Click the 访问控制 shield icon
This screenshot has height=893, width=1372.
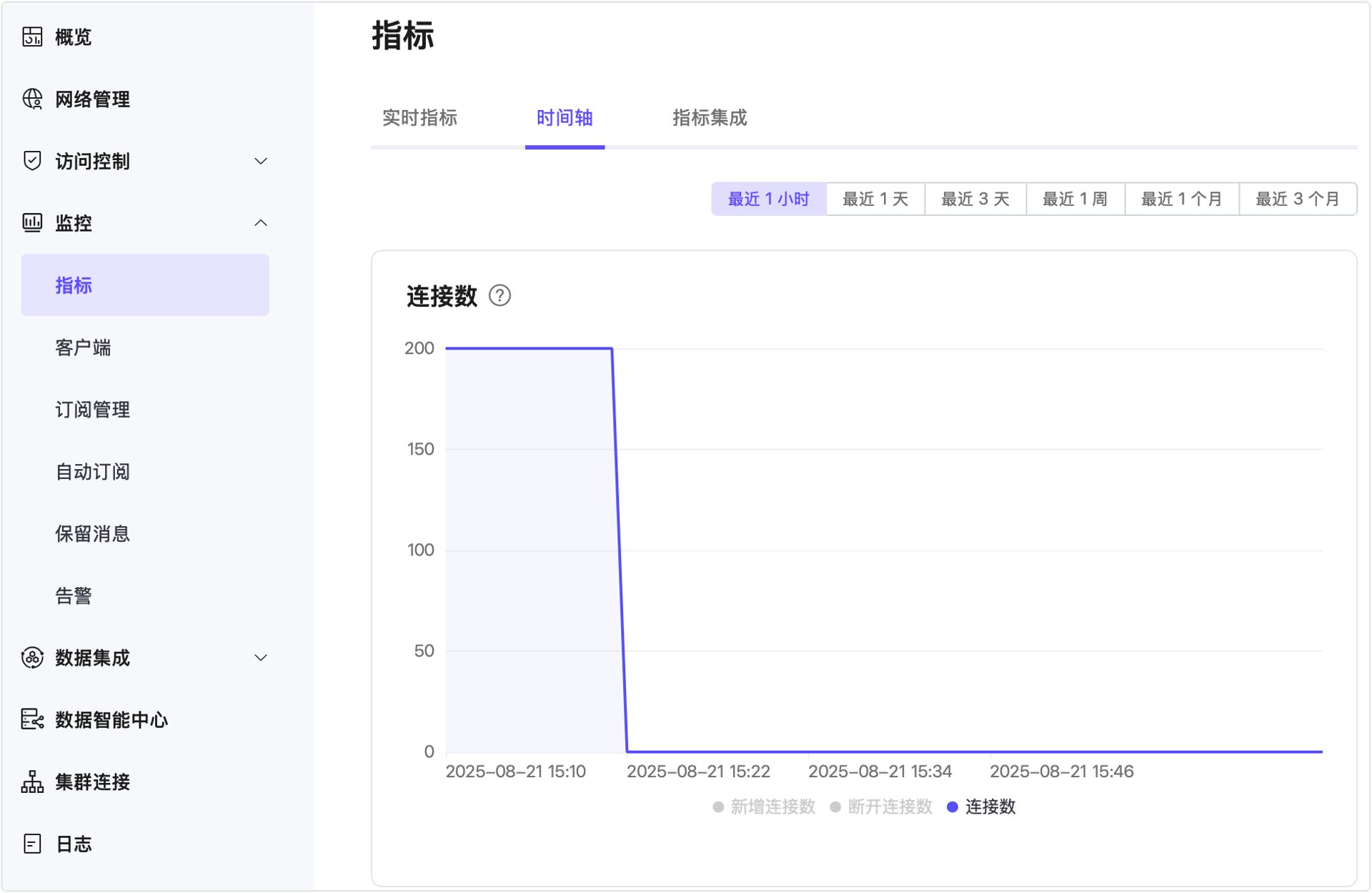tap(31, 161)
